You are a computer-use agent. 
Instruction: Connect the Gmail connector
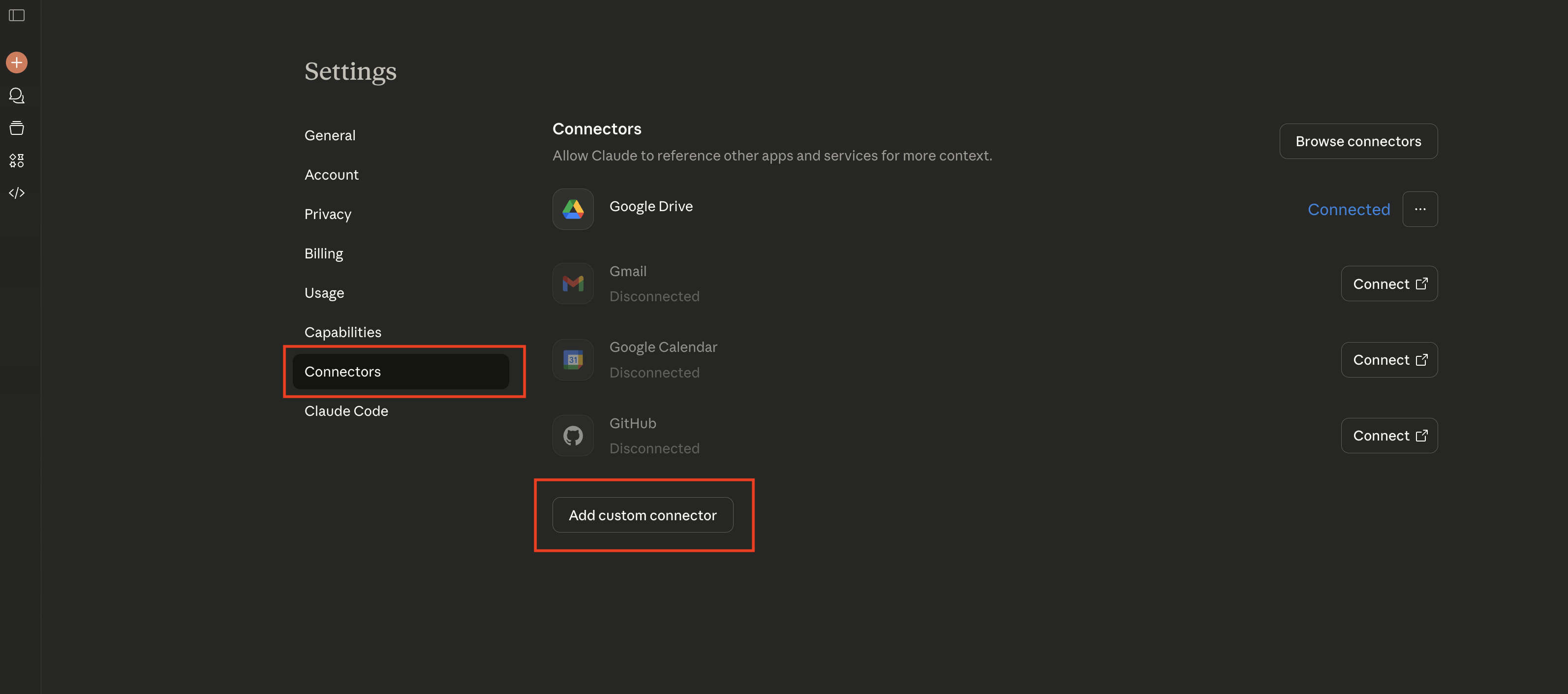[1389, 283]
